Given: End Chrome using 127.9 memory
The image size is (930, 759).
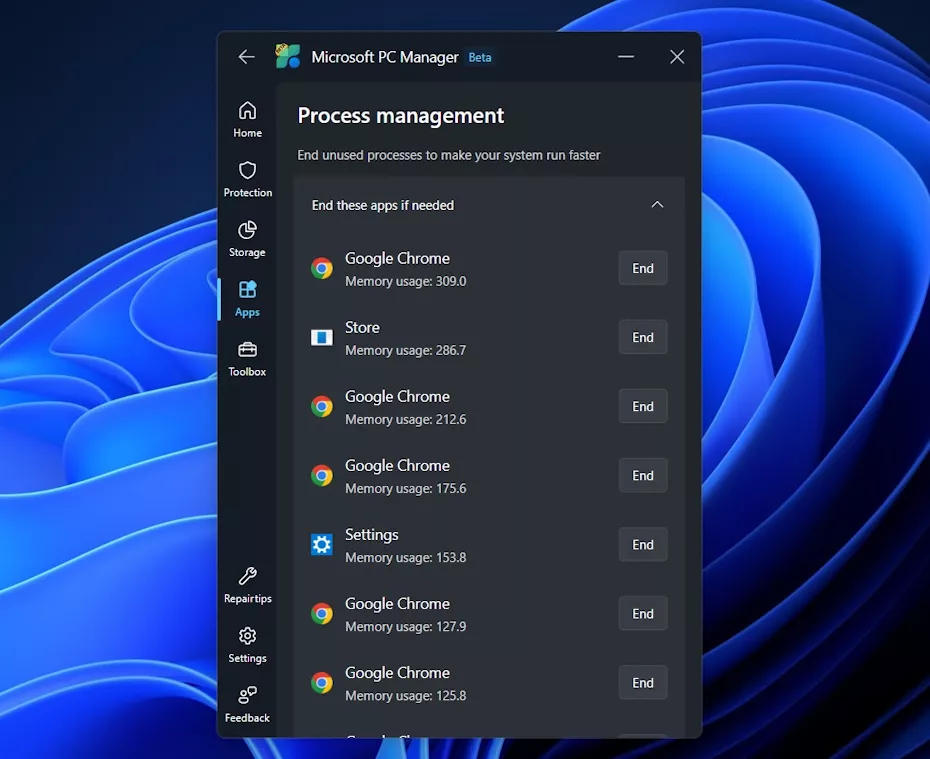Looking at the screenshot, I should 642,613.
